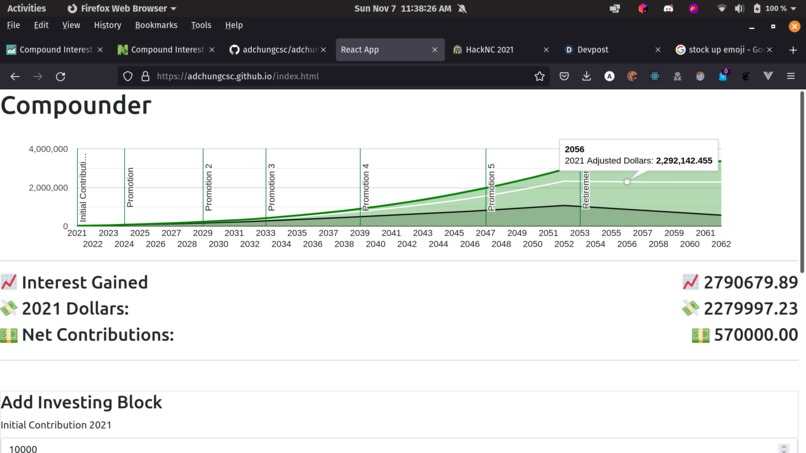Open the Bookmarks menu
The height and width of the screenshot is (453, 806).
(156, 25)
